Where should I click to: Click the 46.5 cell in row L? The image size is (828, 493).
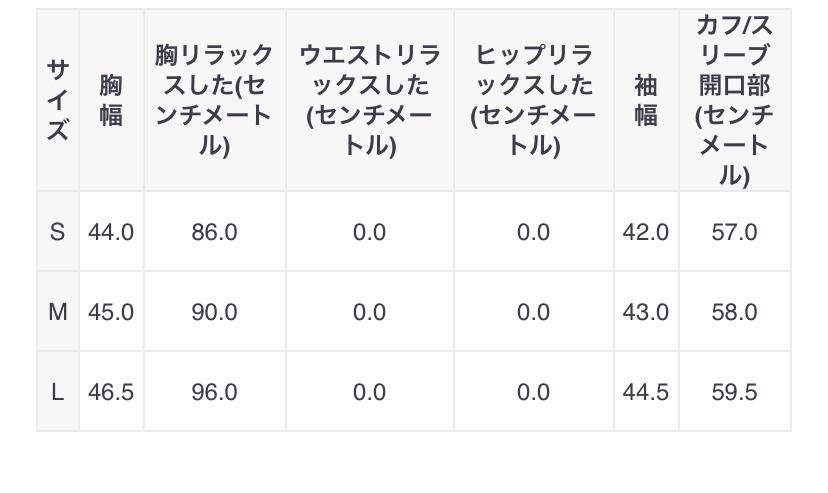111,392
